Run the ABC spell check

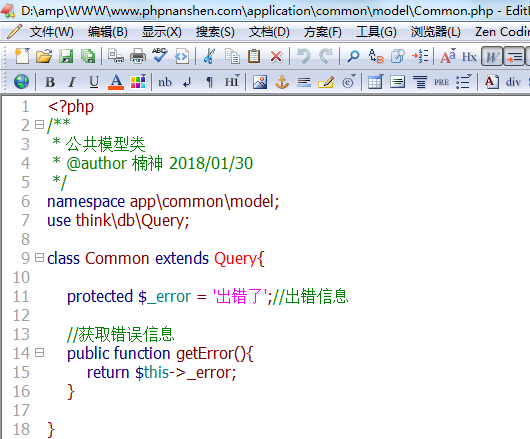coord(160,55)
